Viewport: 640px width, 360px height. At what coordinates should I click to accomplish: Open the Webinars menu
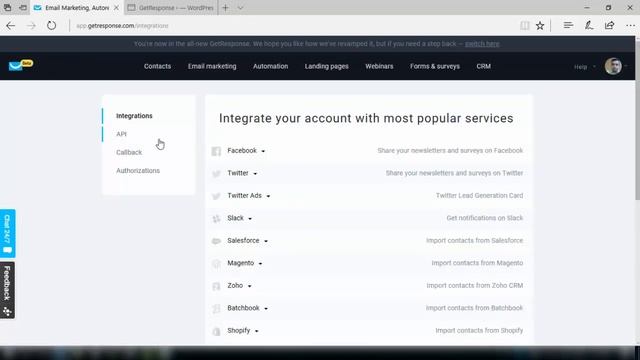click(379, 66)
